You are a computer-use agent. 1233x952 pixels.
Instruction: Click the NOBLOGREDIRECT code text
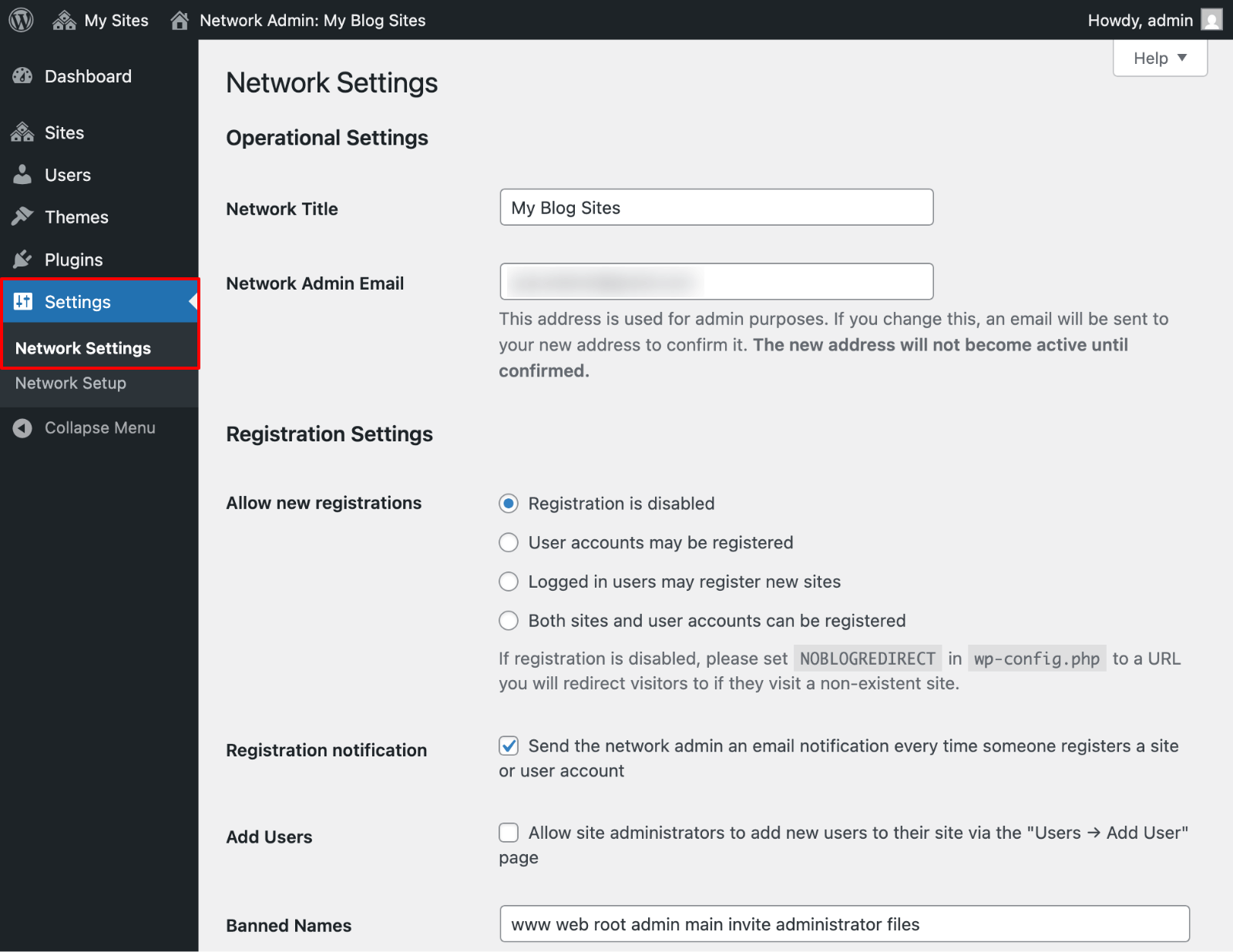tap(868, 659)
